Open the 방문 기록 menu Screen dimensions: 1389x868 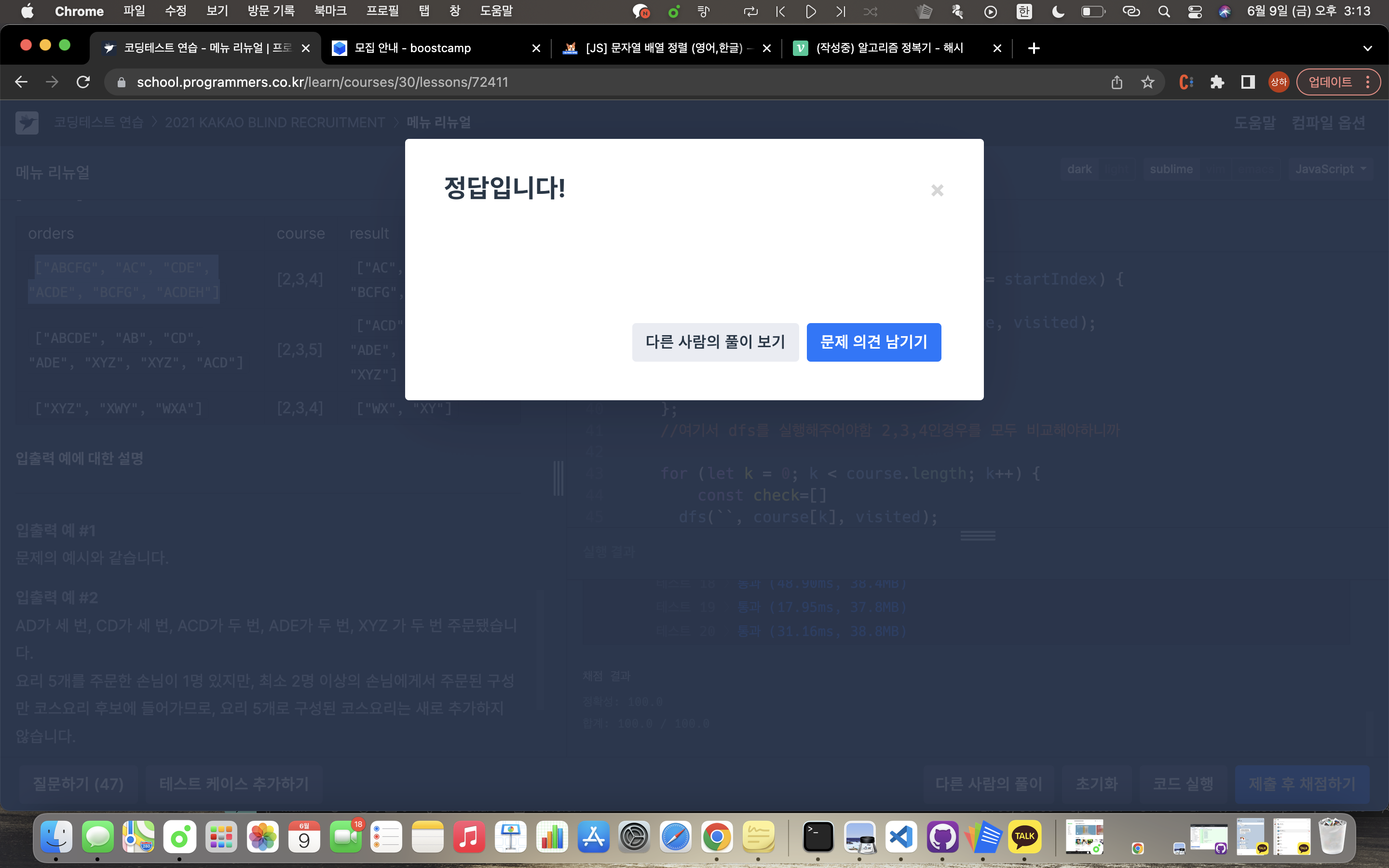tap(271, 11)
